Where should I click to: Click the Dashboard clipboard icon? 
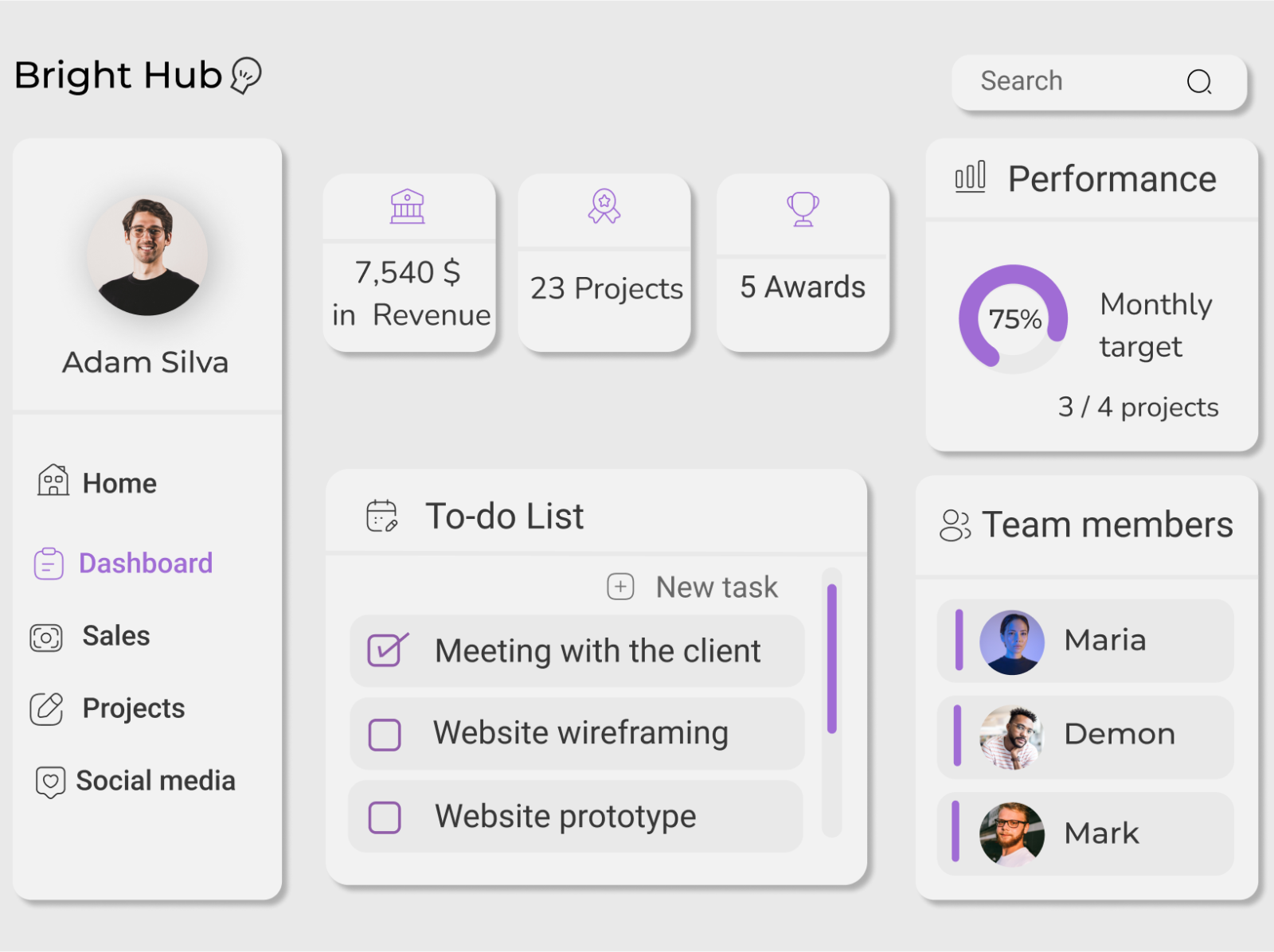(49, 563)
